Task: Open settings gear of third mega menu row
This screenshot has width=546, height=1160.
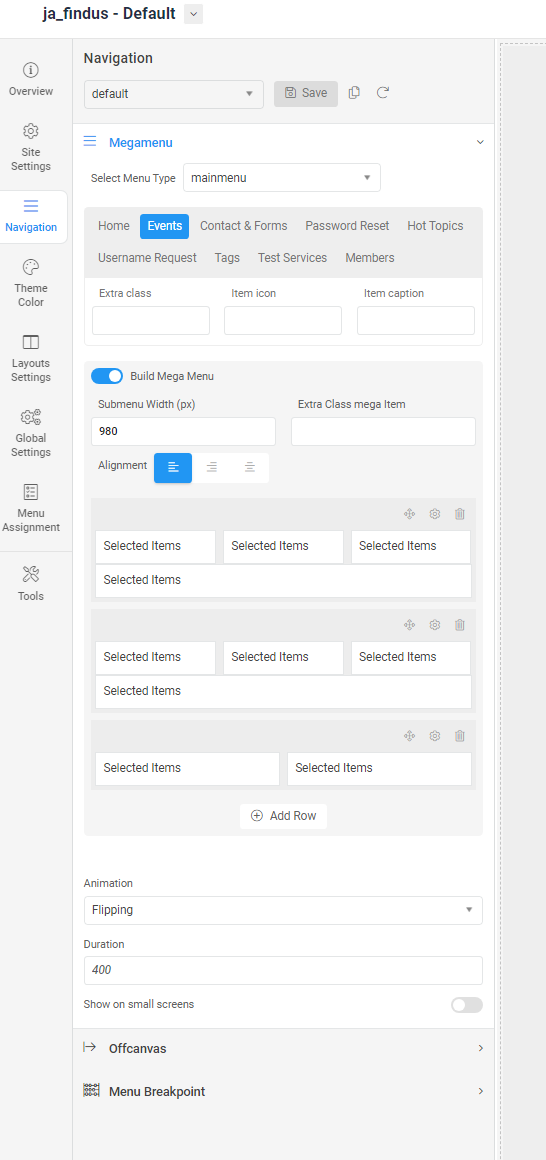Action: coord(435,735)
